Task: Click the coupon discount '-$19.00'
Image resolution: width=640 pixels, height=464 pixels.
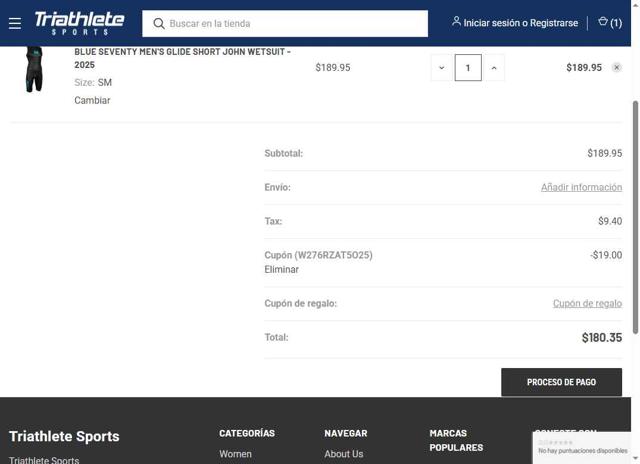Action: click(606, 255)
